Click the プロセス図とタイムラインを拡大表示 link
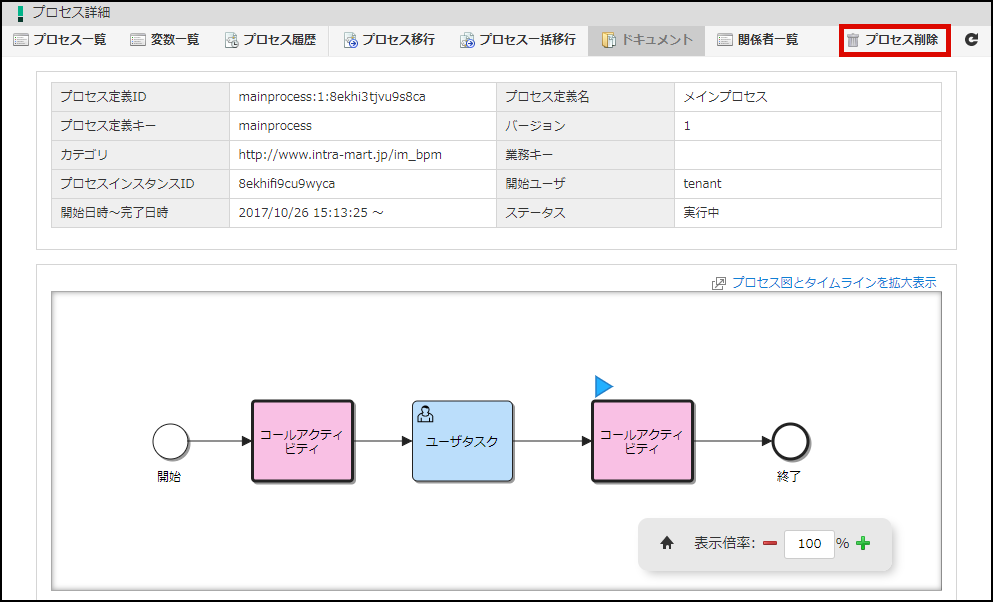 pos(833,282)
